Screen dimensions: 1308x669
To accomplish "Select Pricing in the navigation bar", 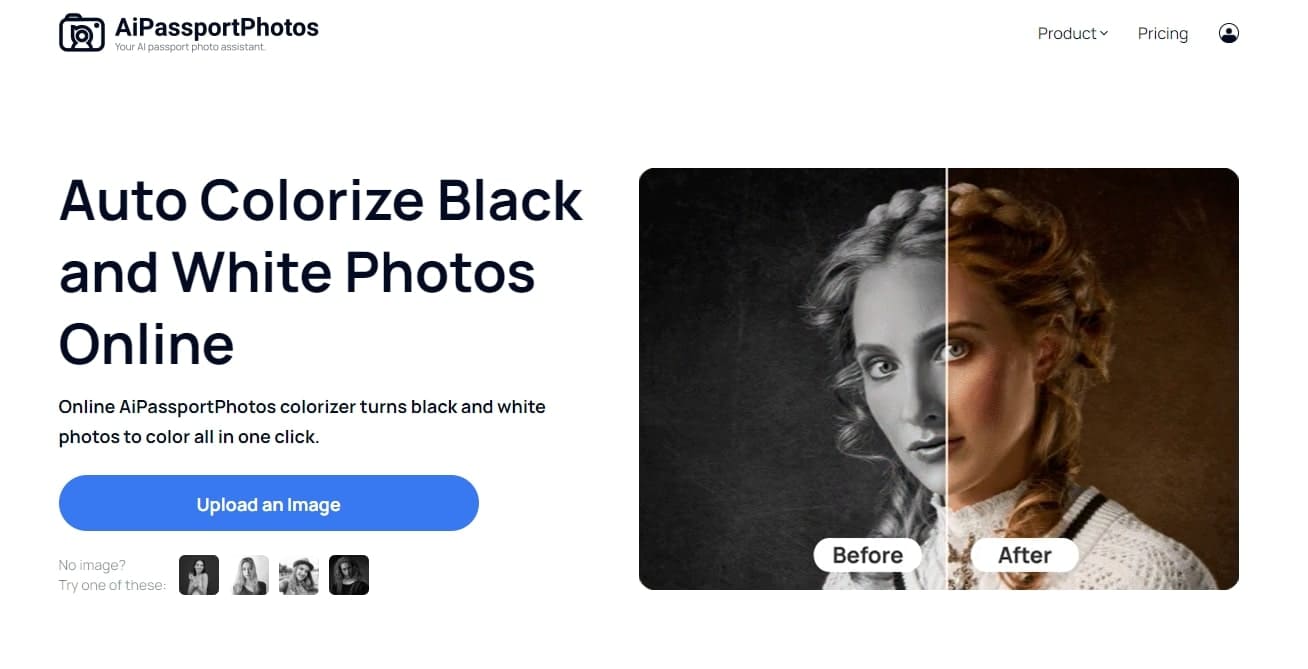I will (1162, 33).
